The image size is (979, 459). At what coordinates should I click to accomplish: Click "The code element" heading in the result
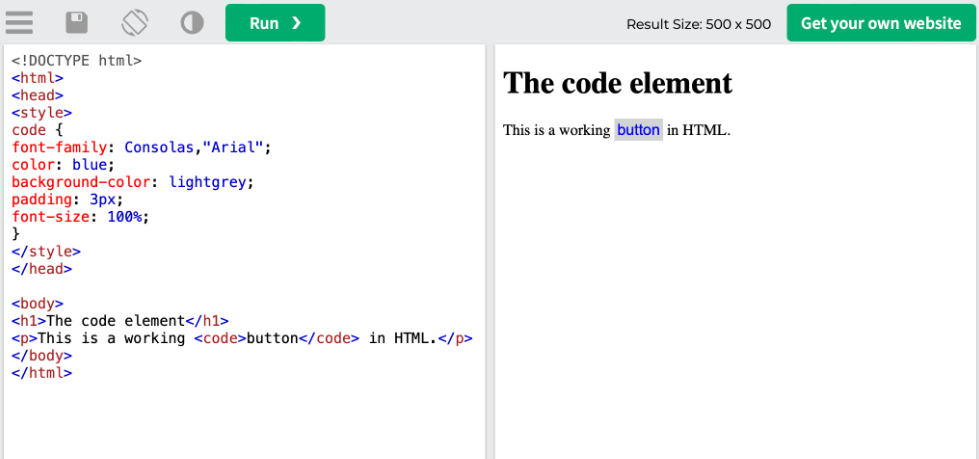tap(617, 83)
